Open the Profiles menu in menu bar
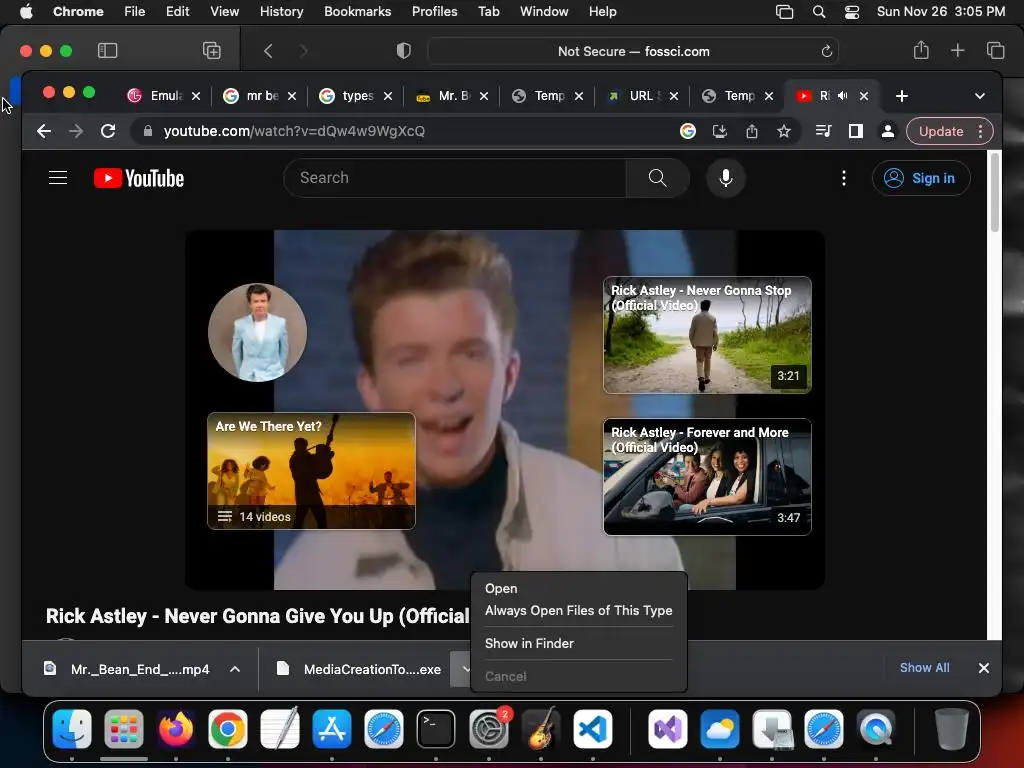The width and height of the screenshot is (1024, 768). [x=434, y=12]
